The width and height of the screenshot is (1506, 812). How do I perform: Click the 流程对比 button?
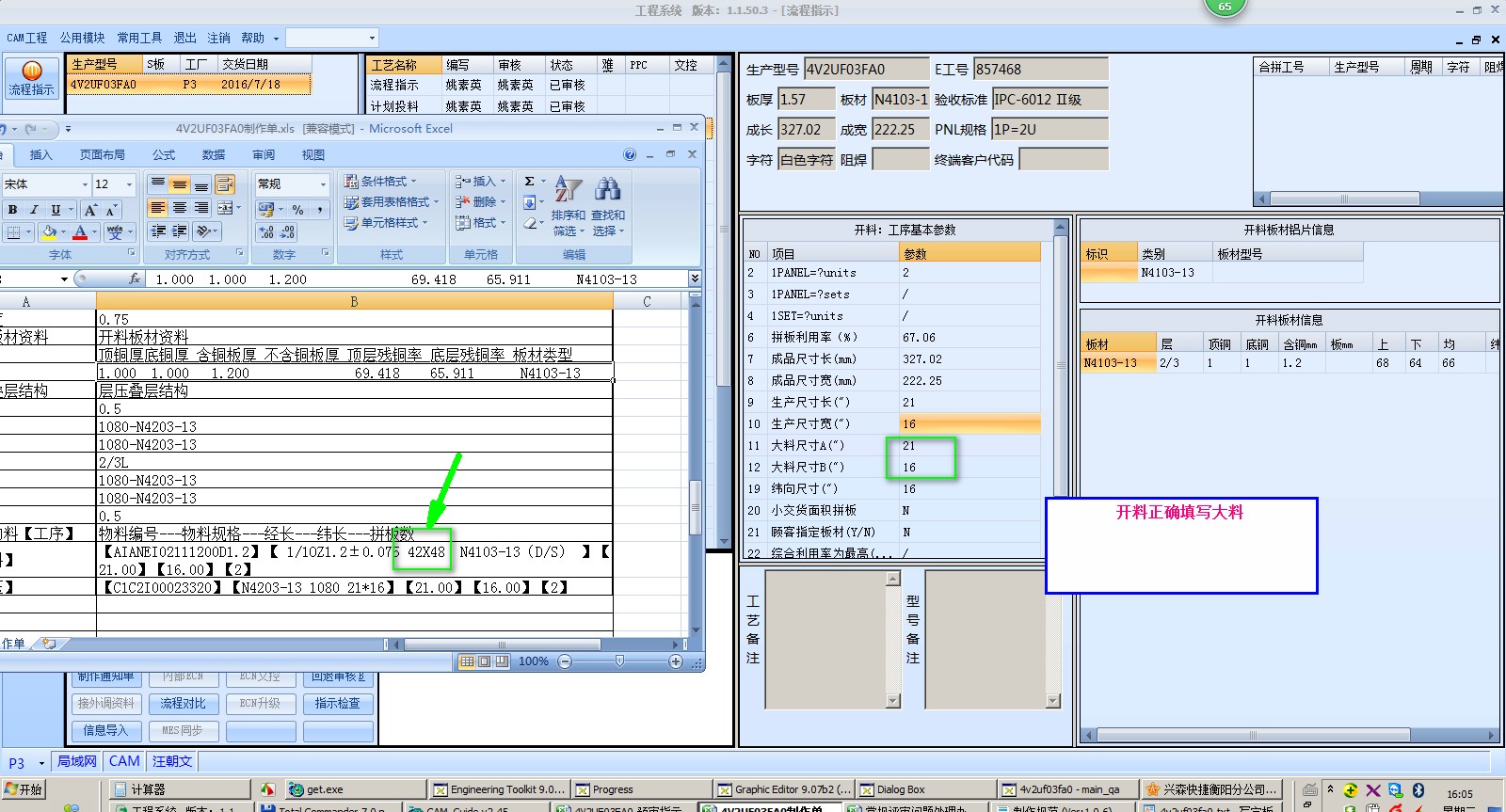183,703
